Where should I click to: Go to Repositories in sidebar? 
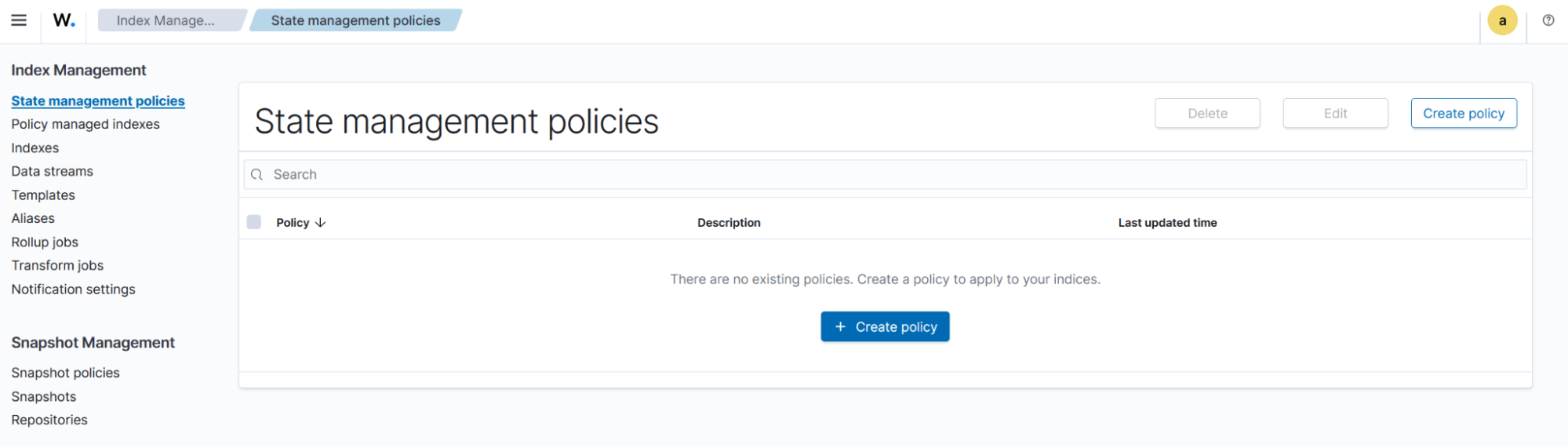coord(49,420)
